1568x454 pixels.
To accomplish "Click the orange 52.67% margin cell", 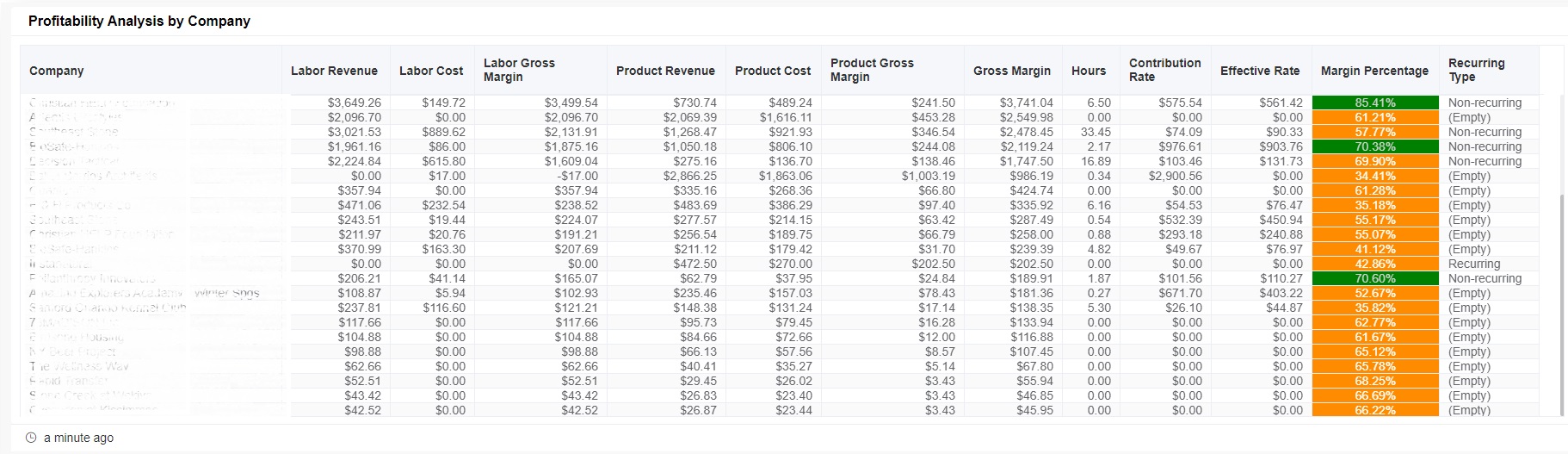I will tap(1375, 293).
